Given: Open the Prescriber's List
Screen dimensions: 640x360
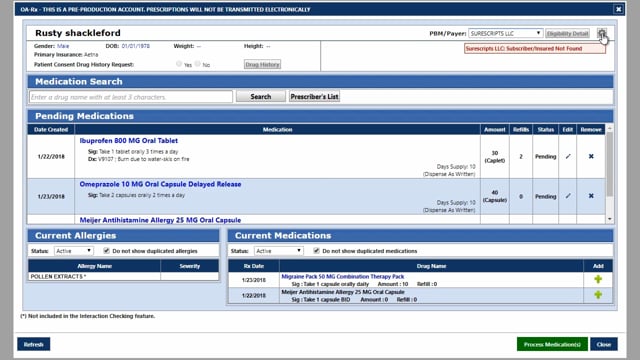Looking at the screenshot, I should [x=314, y=96].
